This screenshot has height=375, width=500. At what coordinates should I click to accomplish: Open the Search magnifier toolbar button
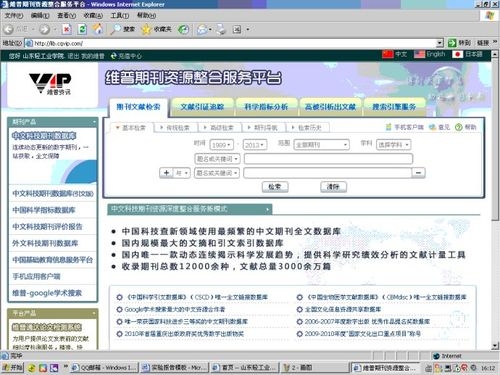coord(122,29)
